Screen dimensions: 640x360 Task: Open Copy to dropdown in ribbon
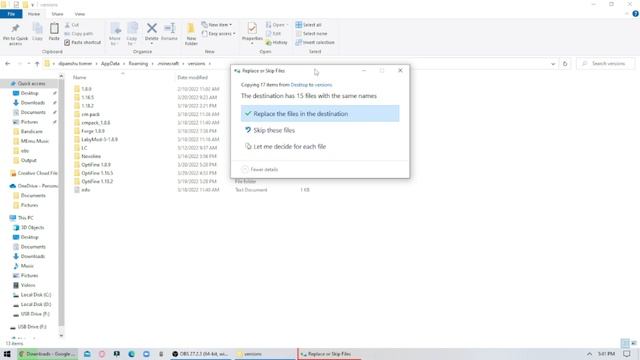pyautogui.click(x=132, y=34)
